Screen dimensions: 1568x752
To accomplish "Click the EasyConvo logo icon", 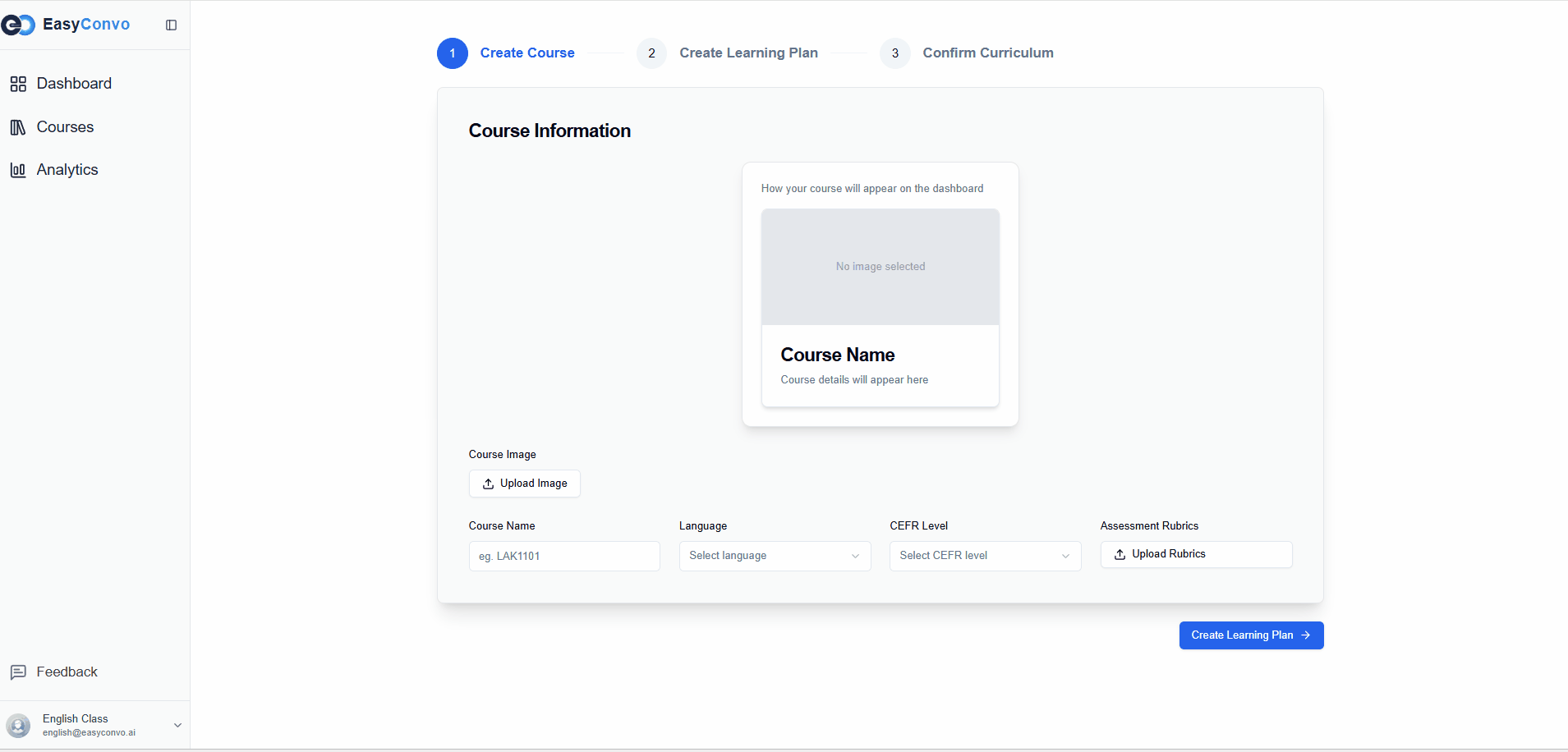I will pos(18,25).
